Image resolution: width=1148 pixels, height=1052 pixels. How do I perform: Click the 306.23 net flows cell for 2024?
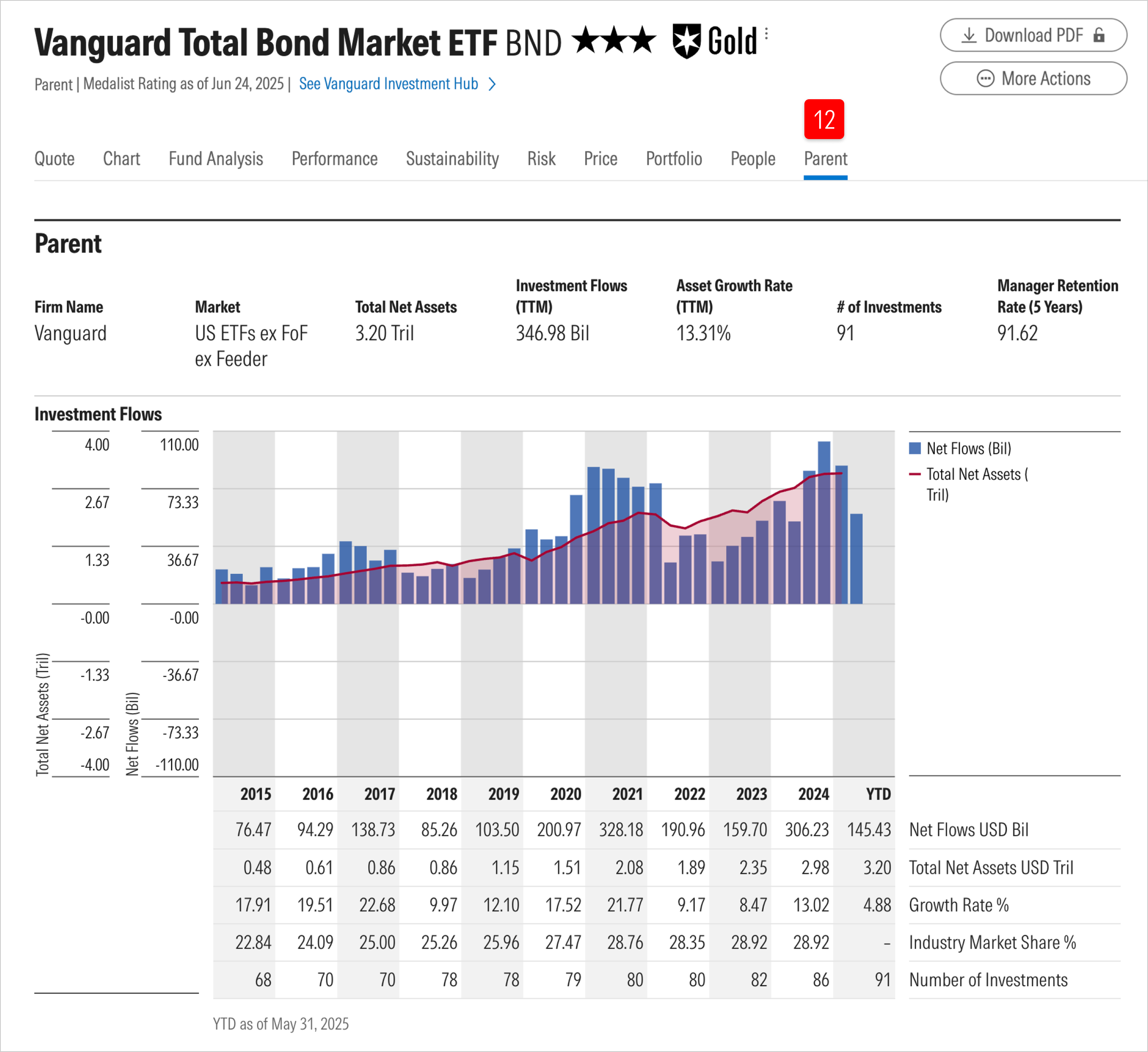pyautogui.click(x=807, y=830)
